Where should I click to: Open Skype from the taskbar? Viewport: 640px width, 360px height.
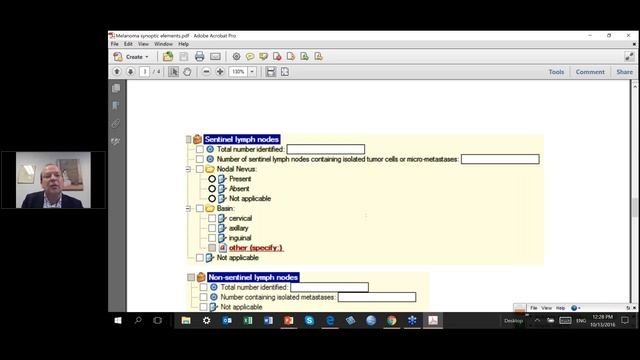pos(309,320)
